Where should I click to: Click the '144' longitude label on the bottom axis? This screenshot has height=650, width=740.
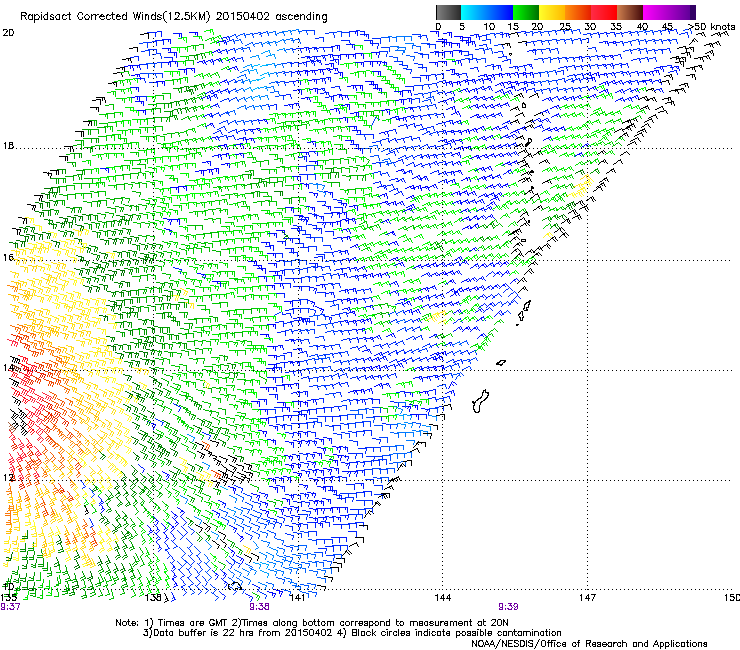tap(443, 598)
